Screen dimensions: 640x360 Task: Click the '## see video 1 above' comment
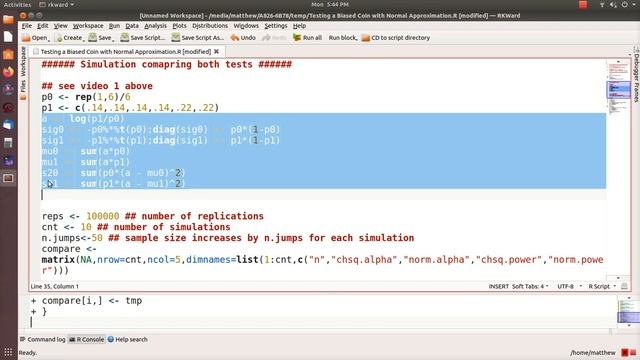[97, 86]
